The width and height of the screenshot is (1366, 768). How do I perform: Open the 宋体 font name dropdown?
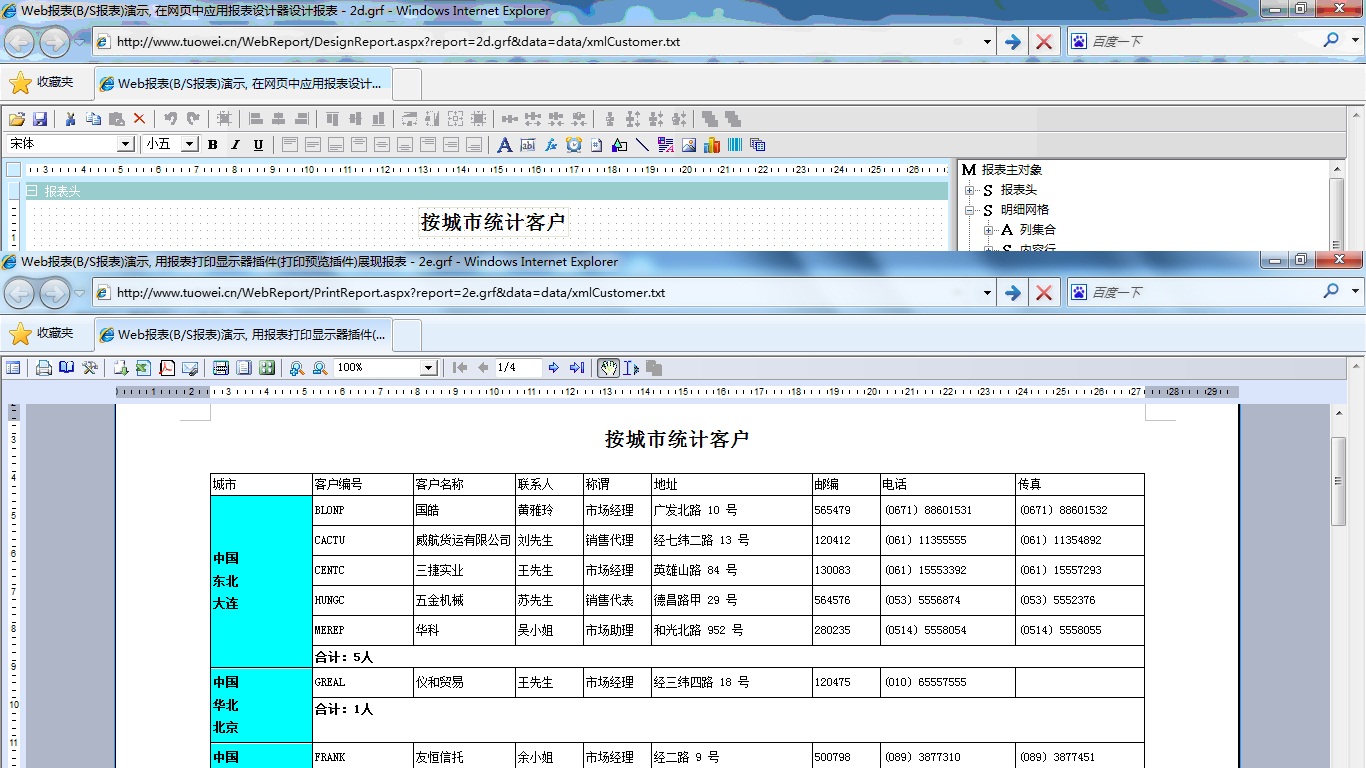pos(125,145)
